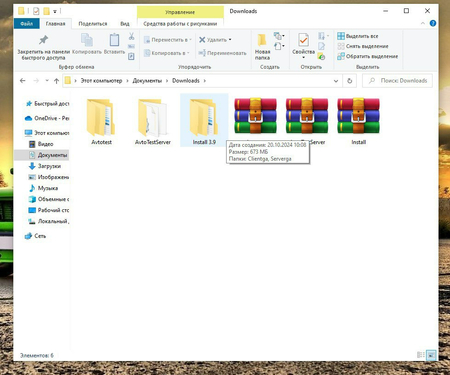Click the Cut scissors icon
Image resolution: width=450 pixels, height=375 pixels.
tap(131, 36)
